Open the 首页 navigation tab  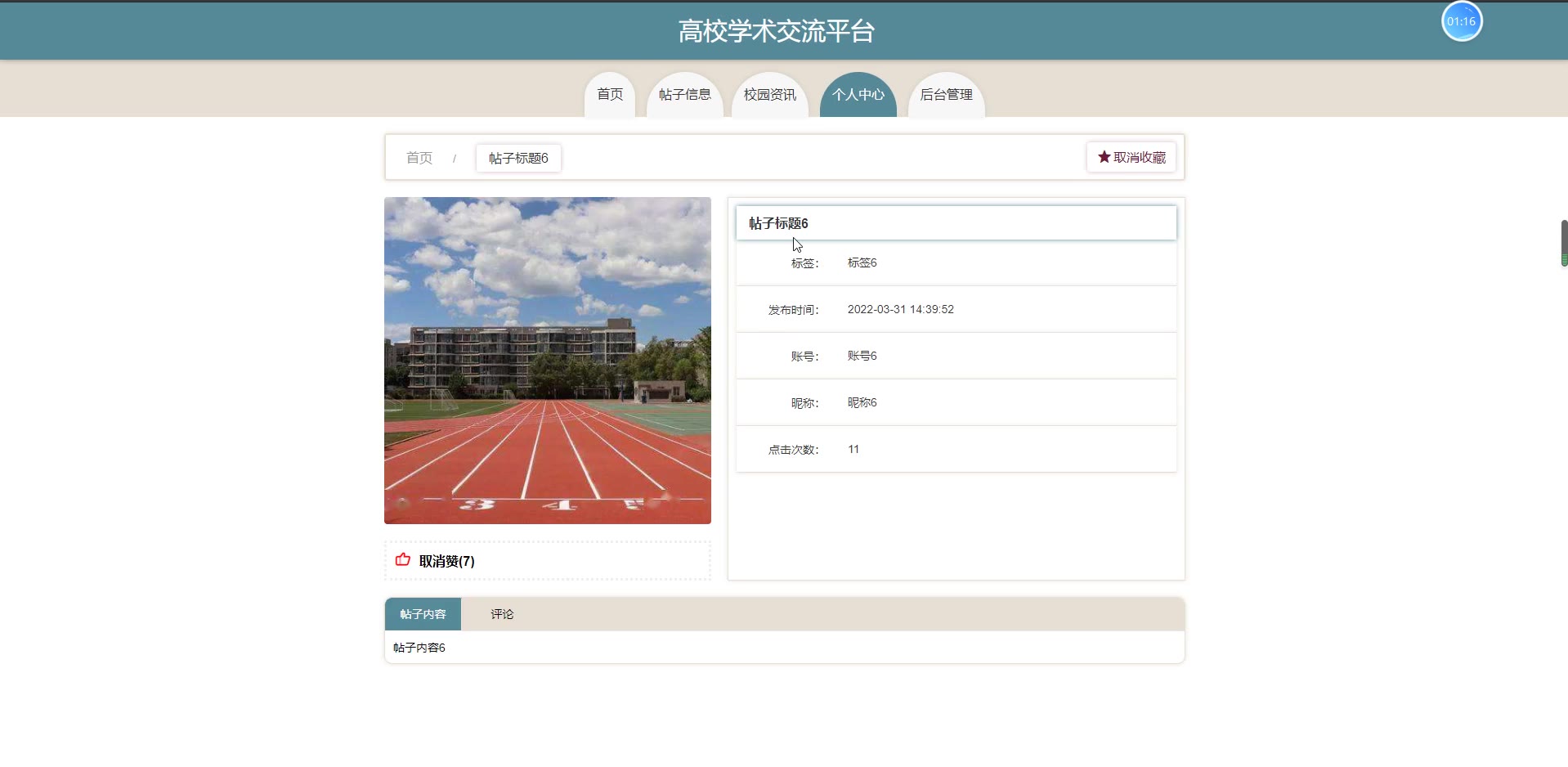click(610, 95)
